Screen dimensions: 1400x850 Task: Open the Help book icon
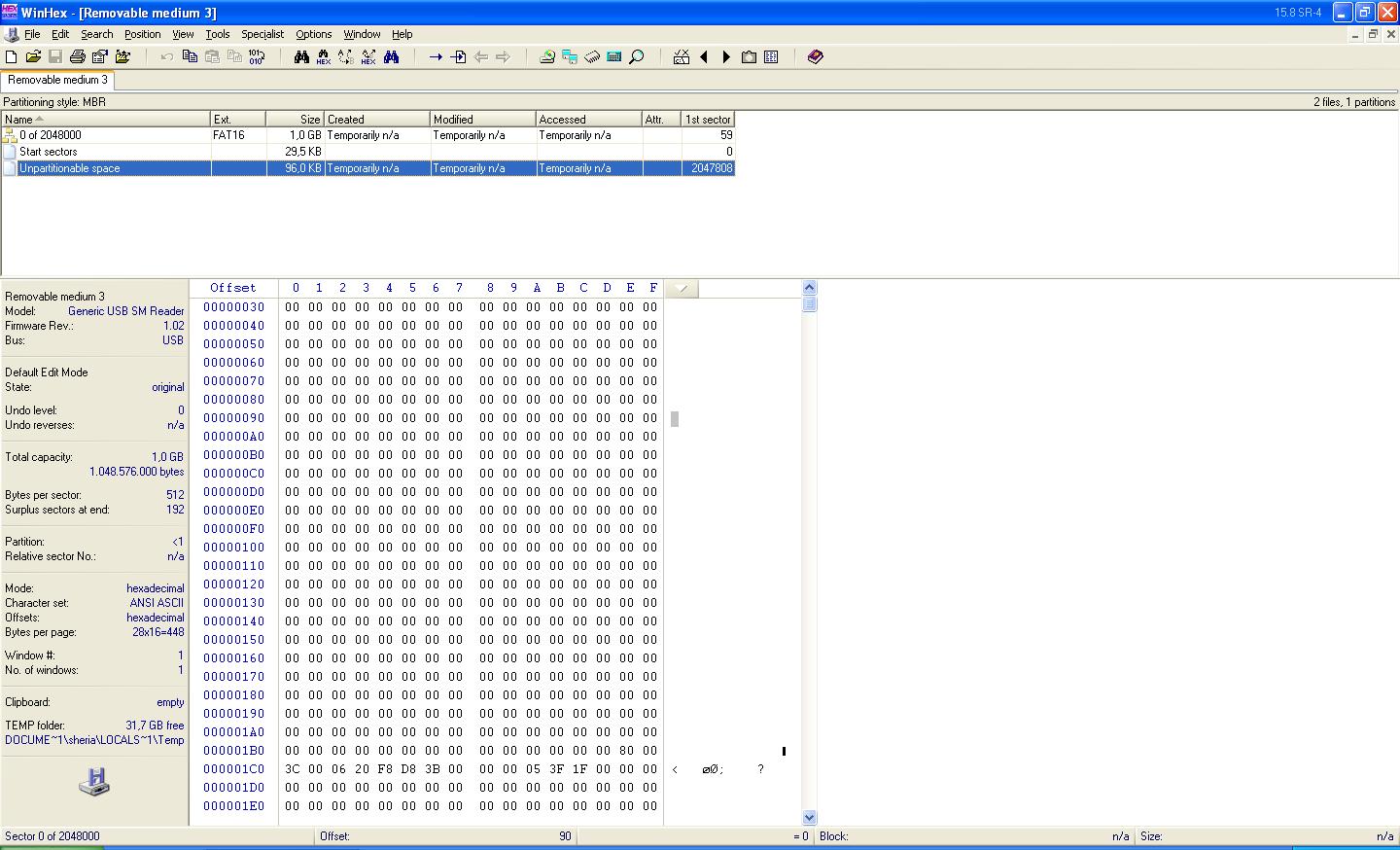pos(816,57)
